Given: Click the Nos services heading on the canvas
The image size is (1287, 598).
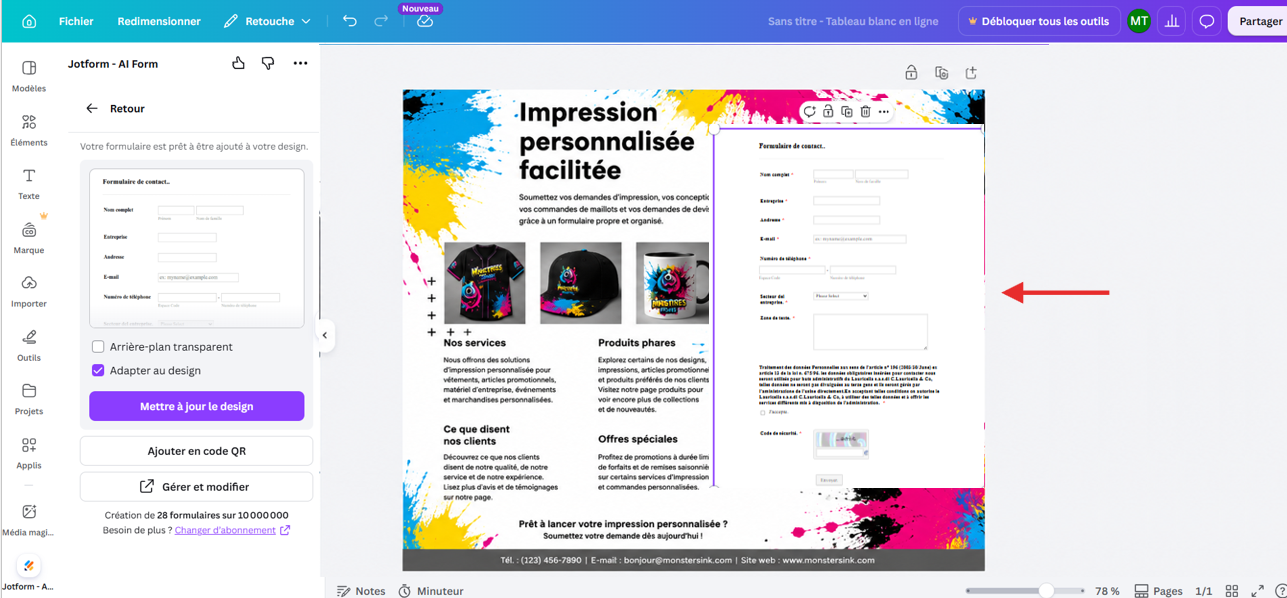Looking at the screenshot, I should (x=474, y=343).
